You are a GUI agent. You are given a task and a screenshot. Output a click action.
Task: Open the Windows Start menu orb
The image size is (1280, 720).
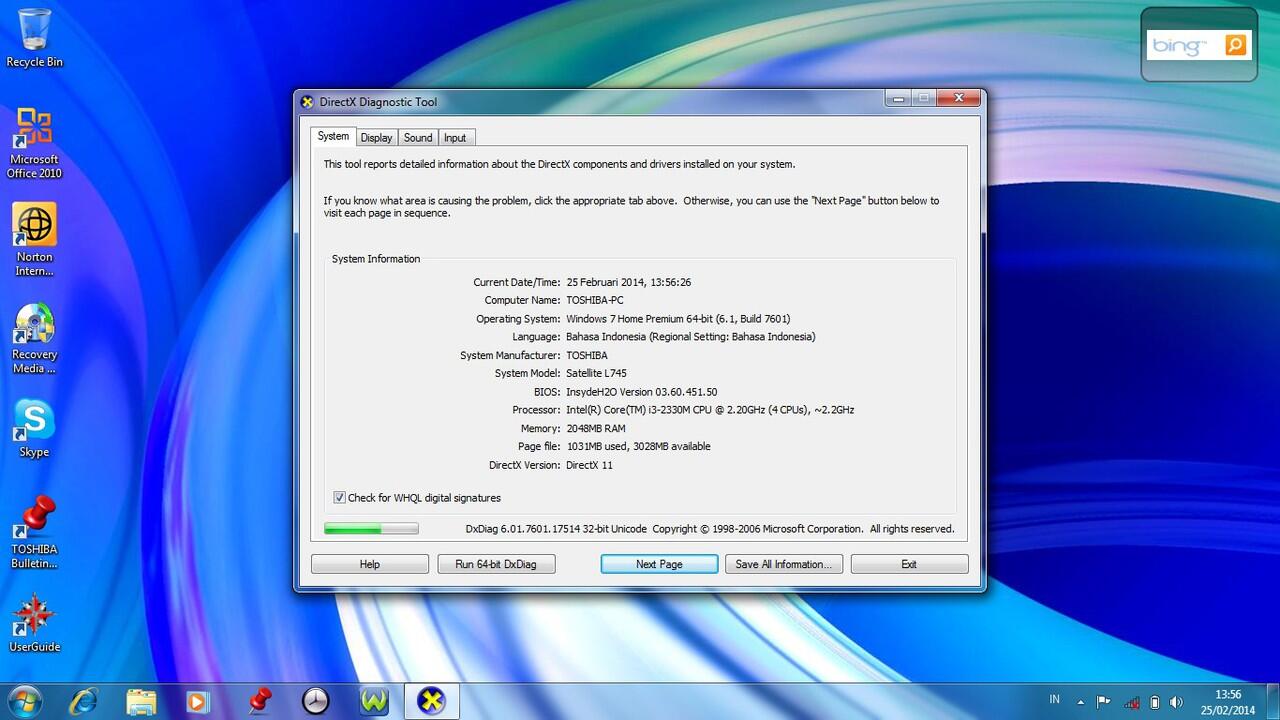pos(24,700)
